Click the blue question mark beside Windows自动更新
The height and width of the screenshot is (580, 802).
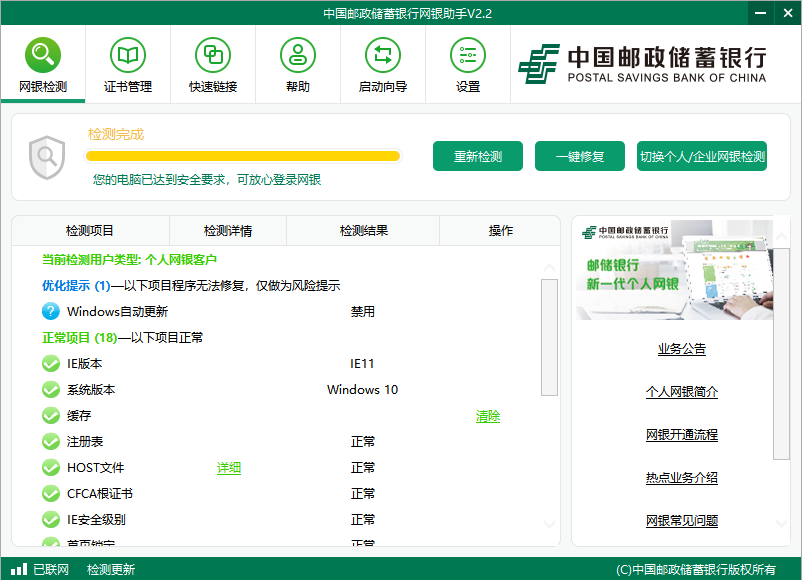pyautogui.click(x=51, y=311)
